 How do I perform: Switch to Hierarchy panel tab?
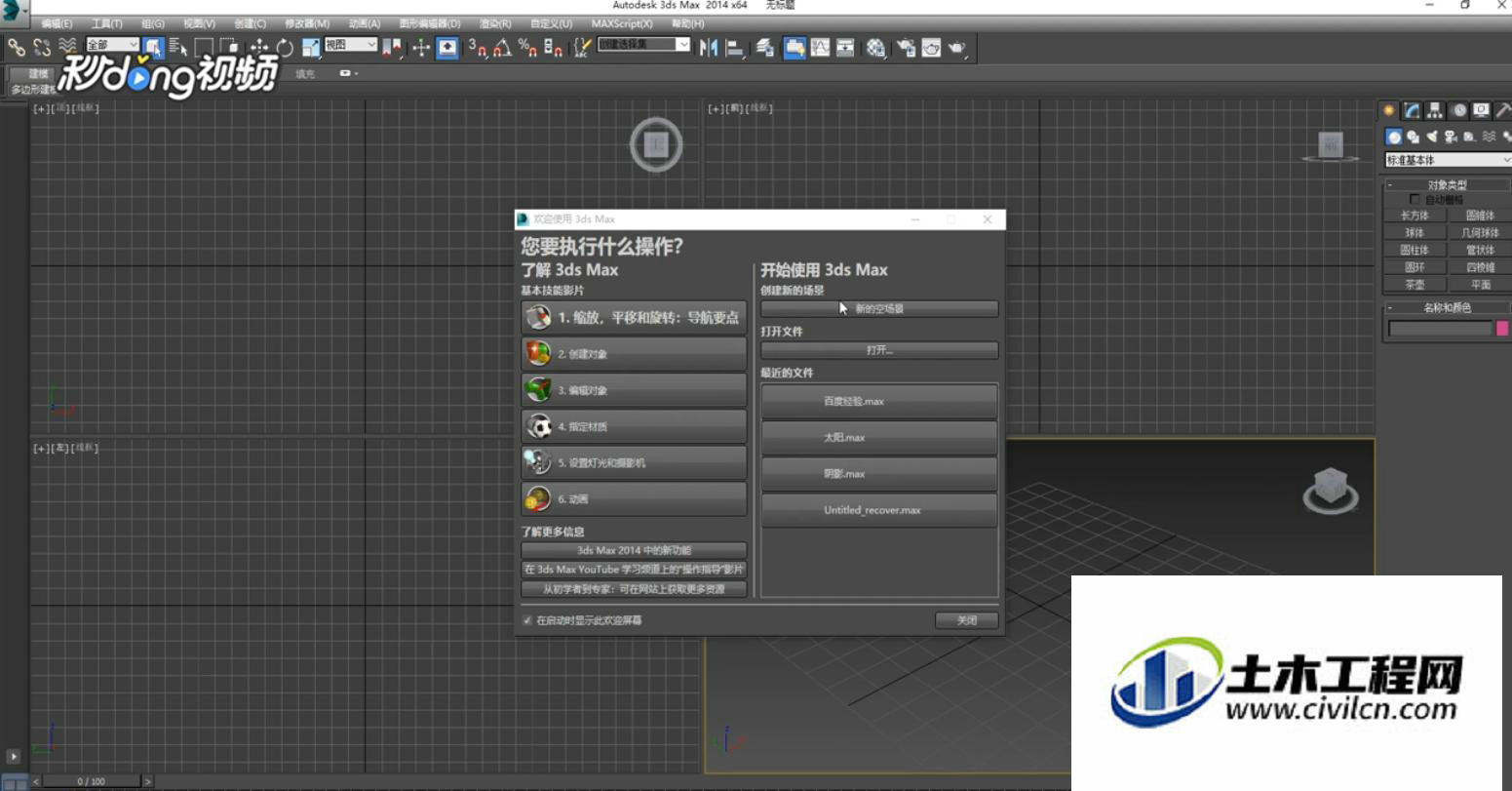[x=1435, y=110]
